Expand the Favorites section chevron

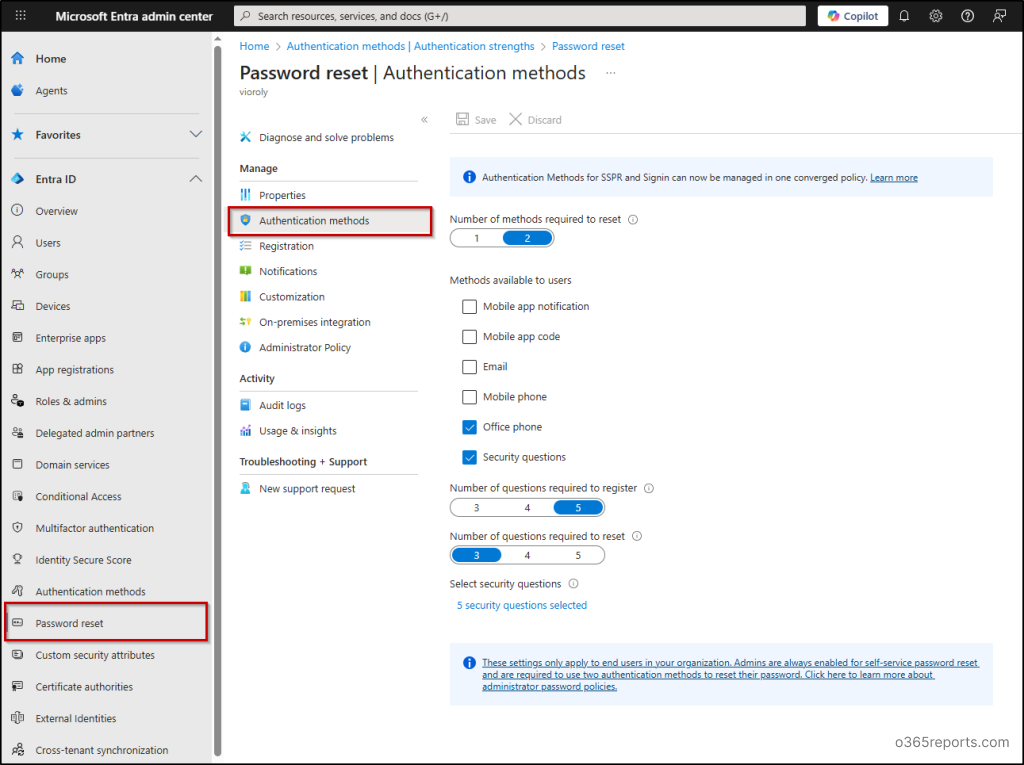click(195, 135)
